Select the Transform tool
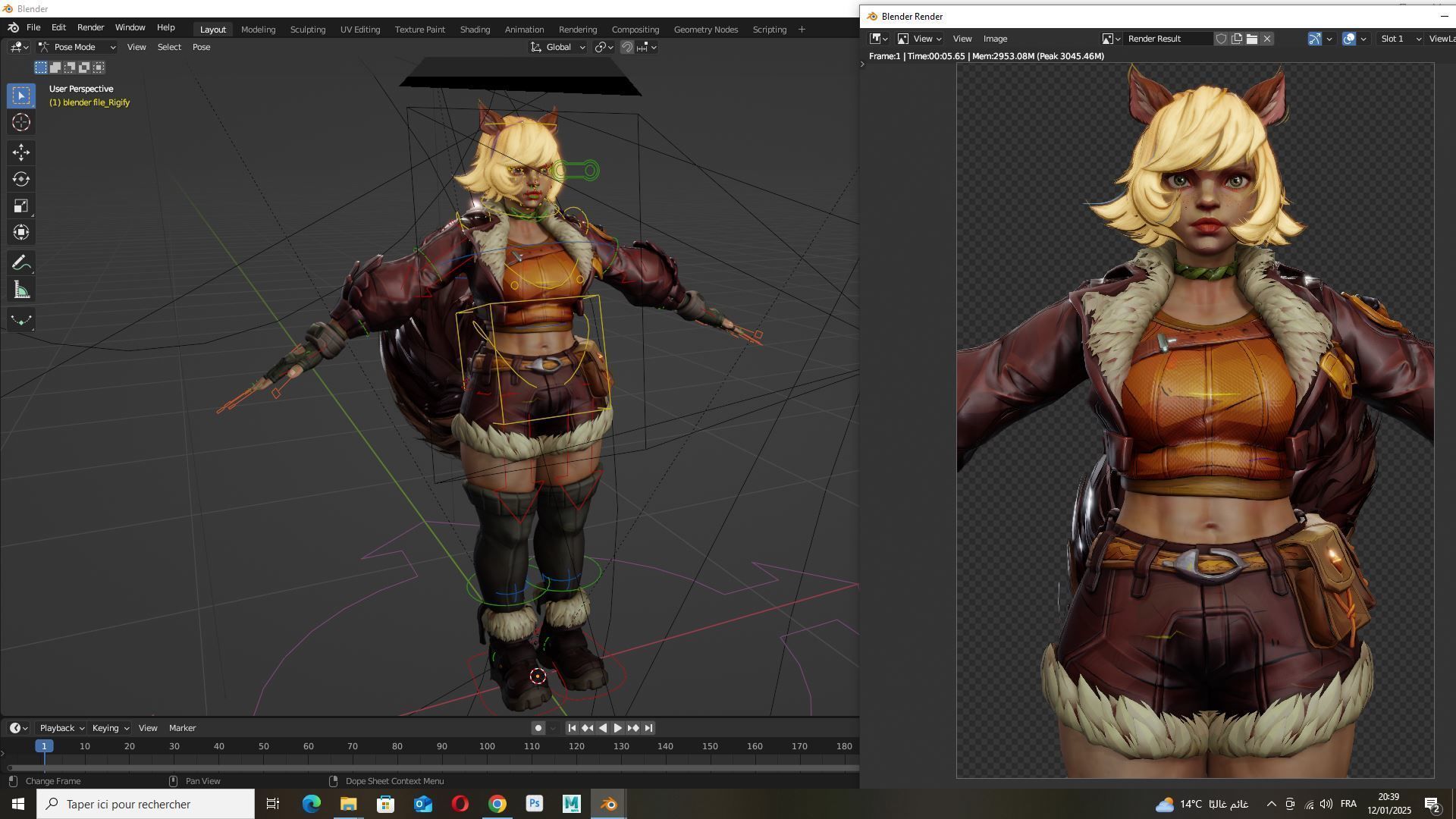This screenshot has width=1456, height=819. click(x=21, y=233)
